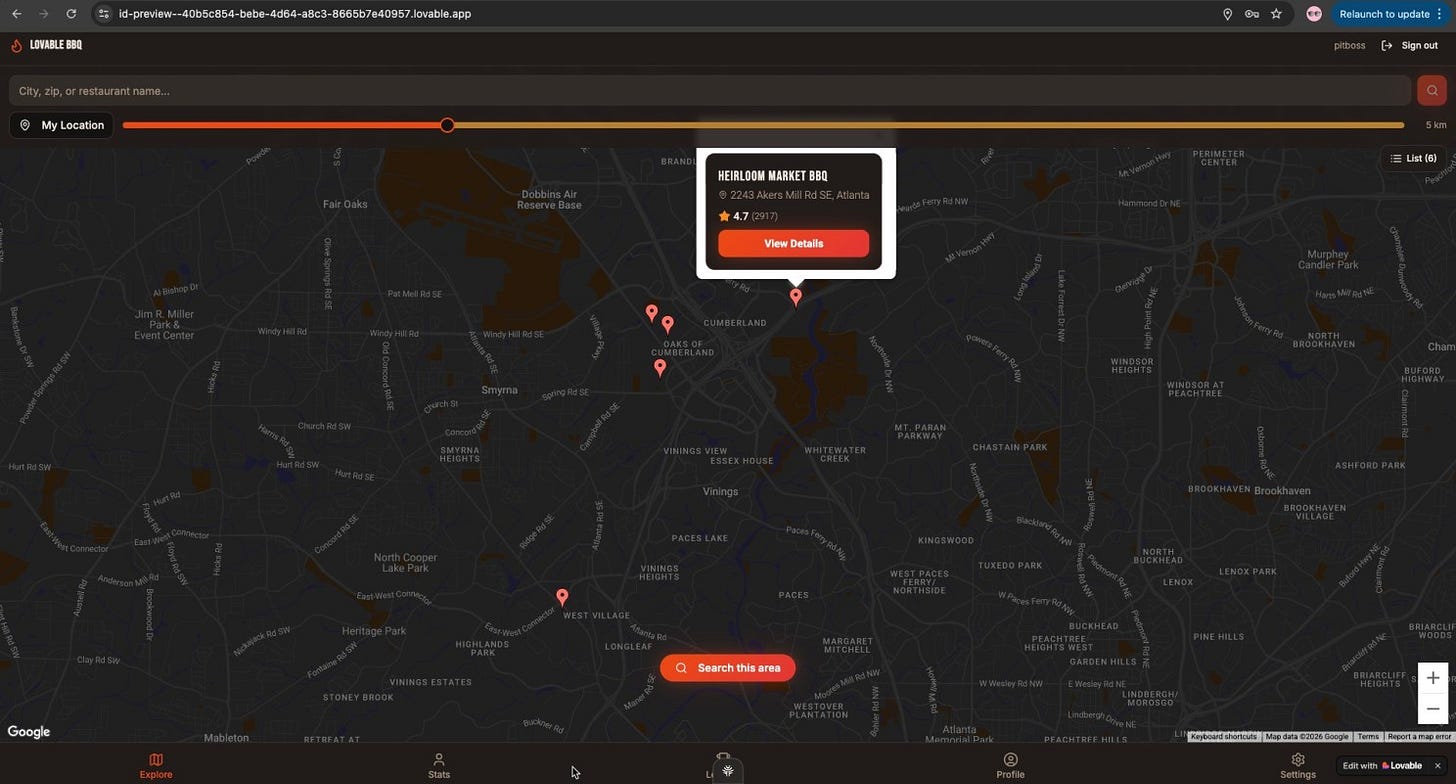
Task: Reload the page with the refresh icon
Action: (x=71, y=14)
